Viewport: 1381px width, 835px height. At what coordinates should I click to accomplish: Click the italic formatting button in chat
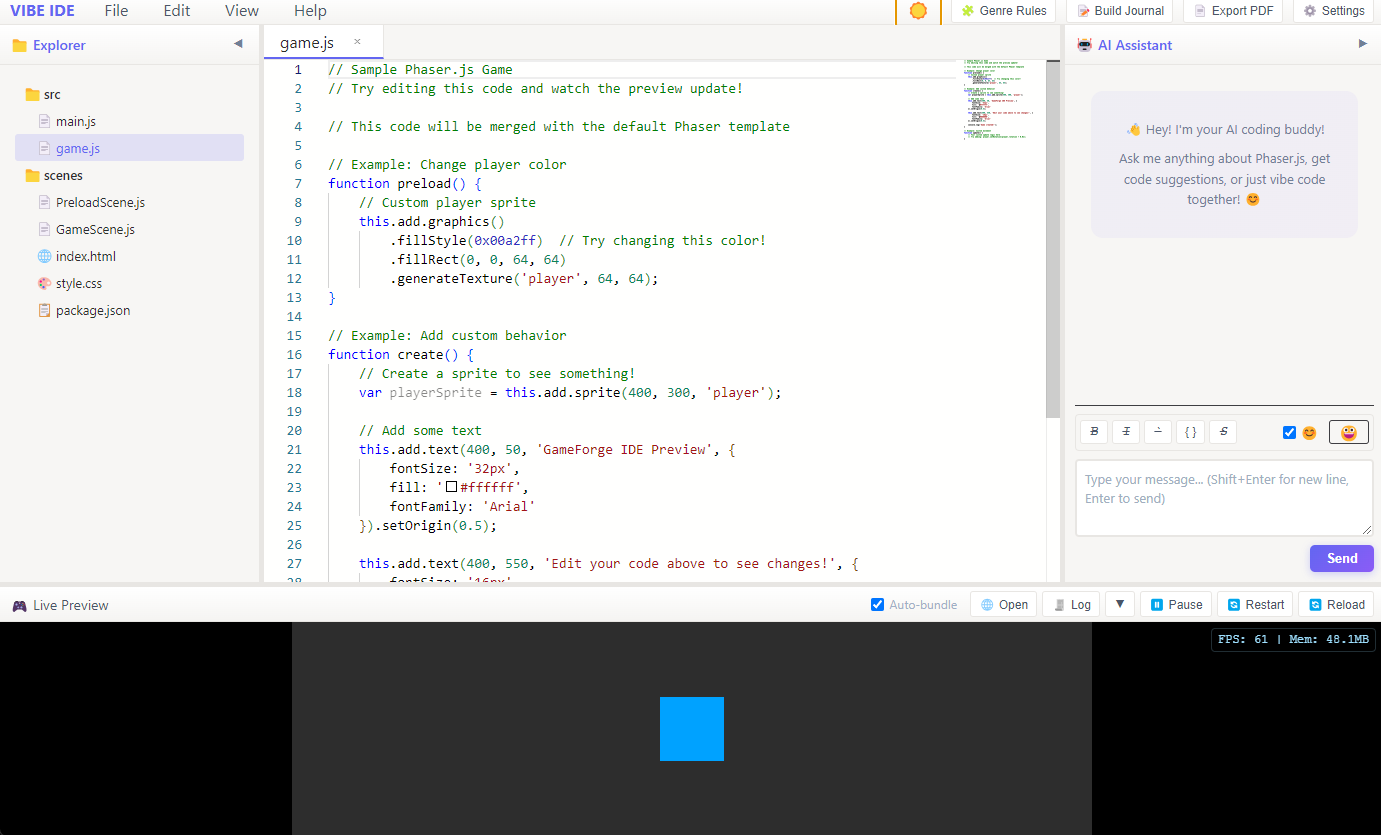(1126, 432)
